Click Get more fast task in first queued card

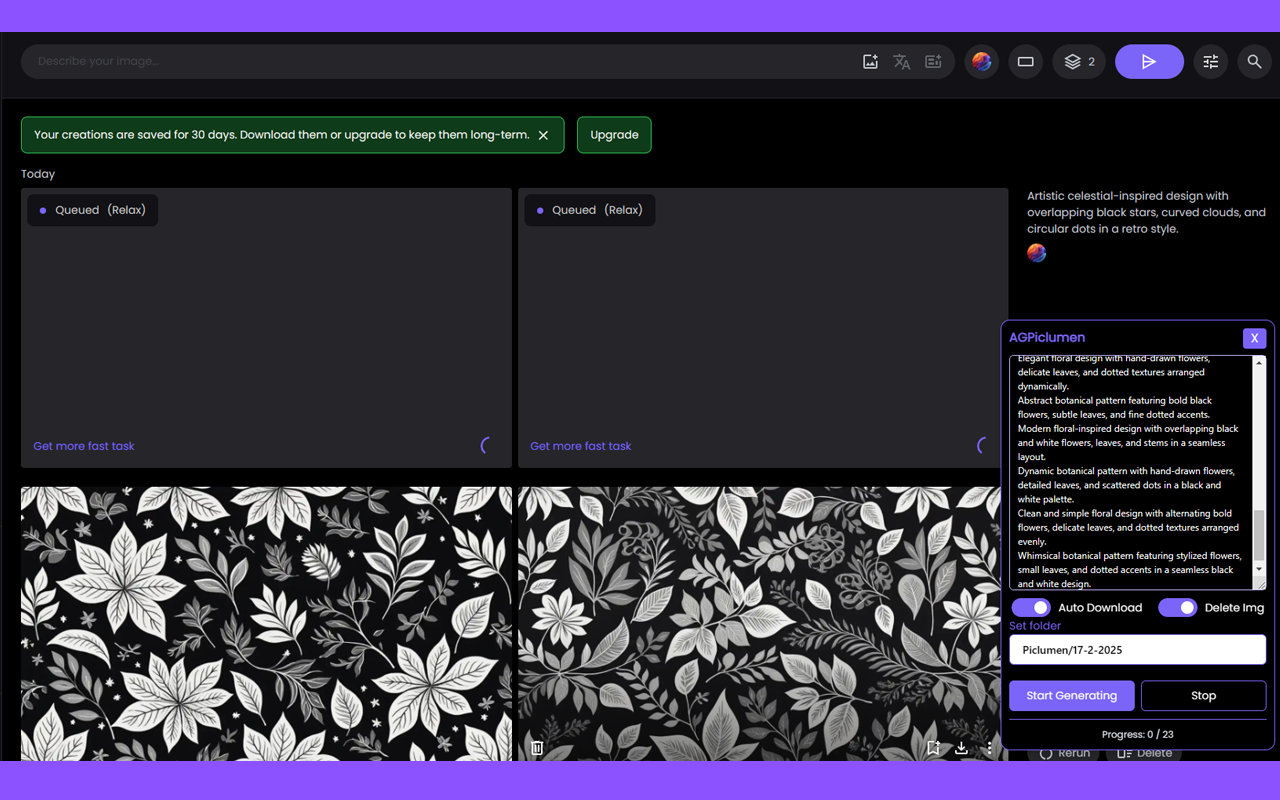coord(84,446)
